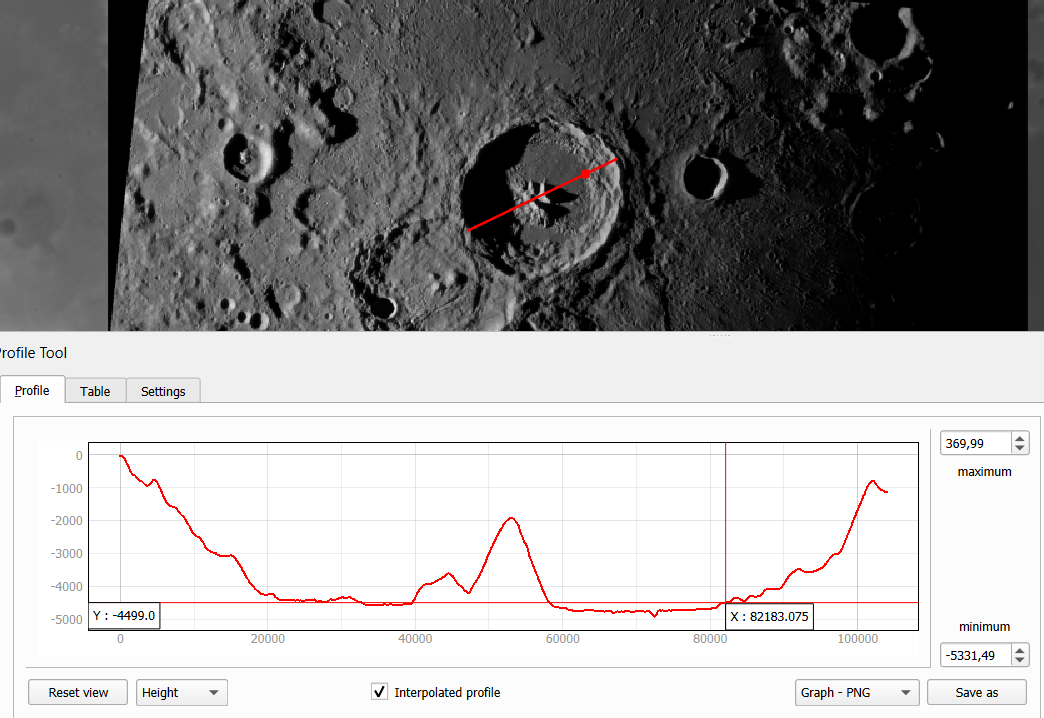
Task: Increase minimum value with up arrow
Action: point(1019,650)
